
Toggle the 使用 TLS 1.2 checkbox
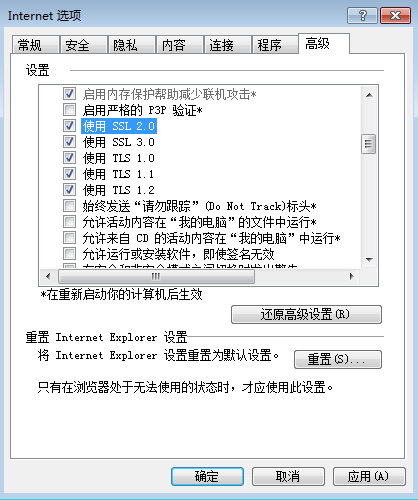click(69, 190)
